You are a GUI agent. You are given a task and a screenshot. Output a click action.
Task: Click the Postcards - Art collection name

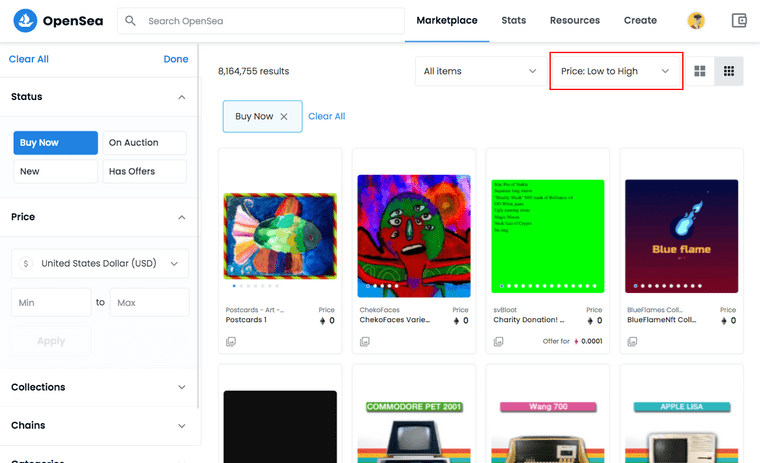pyautogui.click(x=254, y=310)
